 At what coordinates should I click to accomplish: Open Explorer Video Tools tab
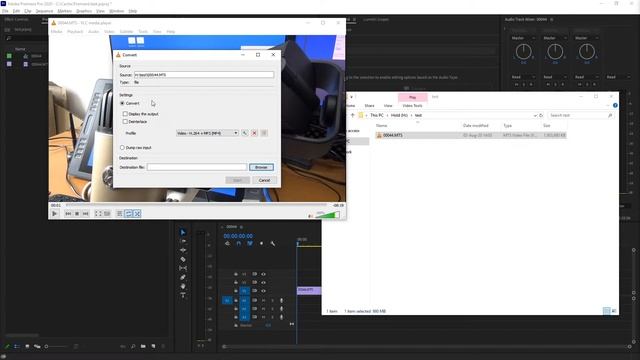tap(412, 106)
